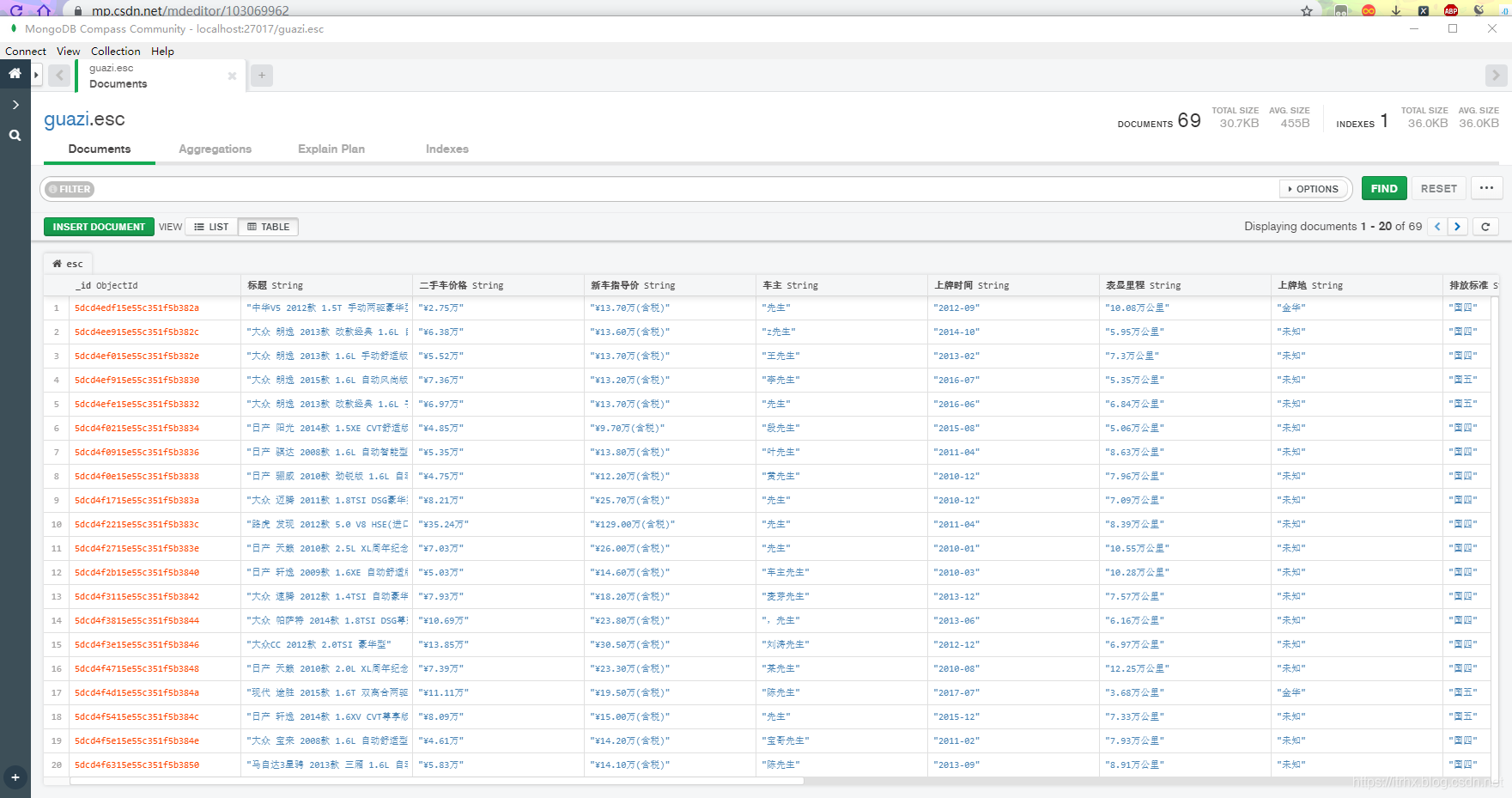Go to previous page of documents

pos(1437,227)
